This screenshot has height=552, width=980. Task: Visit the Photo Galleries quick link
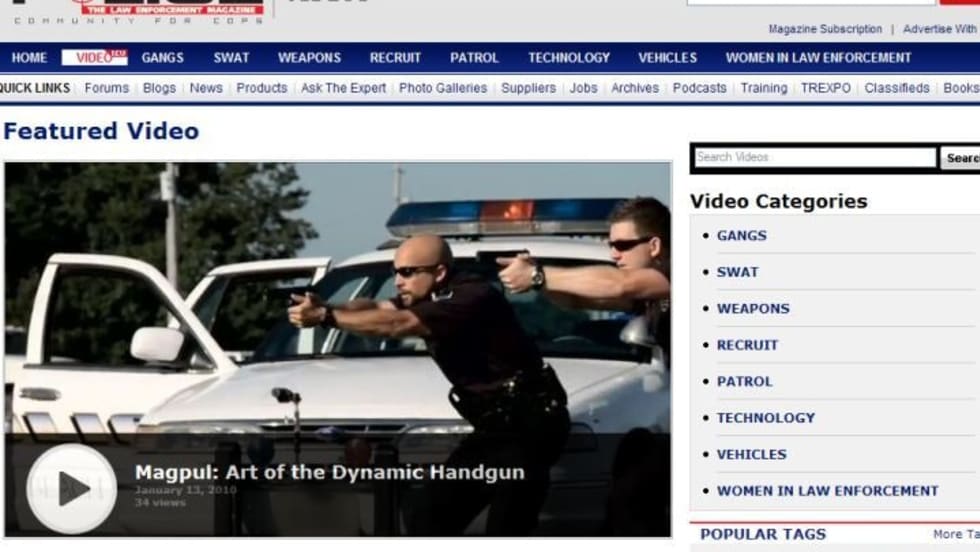pos(443,88)
